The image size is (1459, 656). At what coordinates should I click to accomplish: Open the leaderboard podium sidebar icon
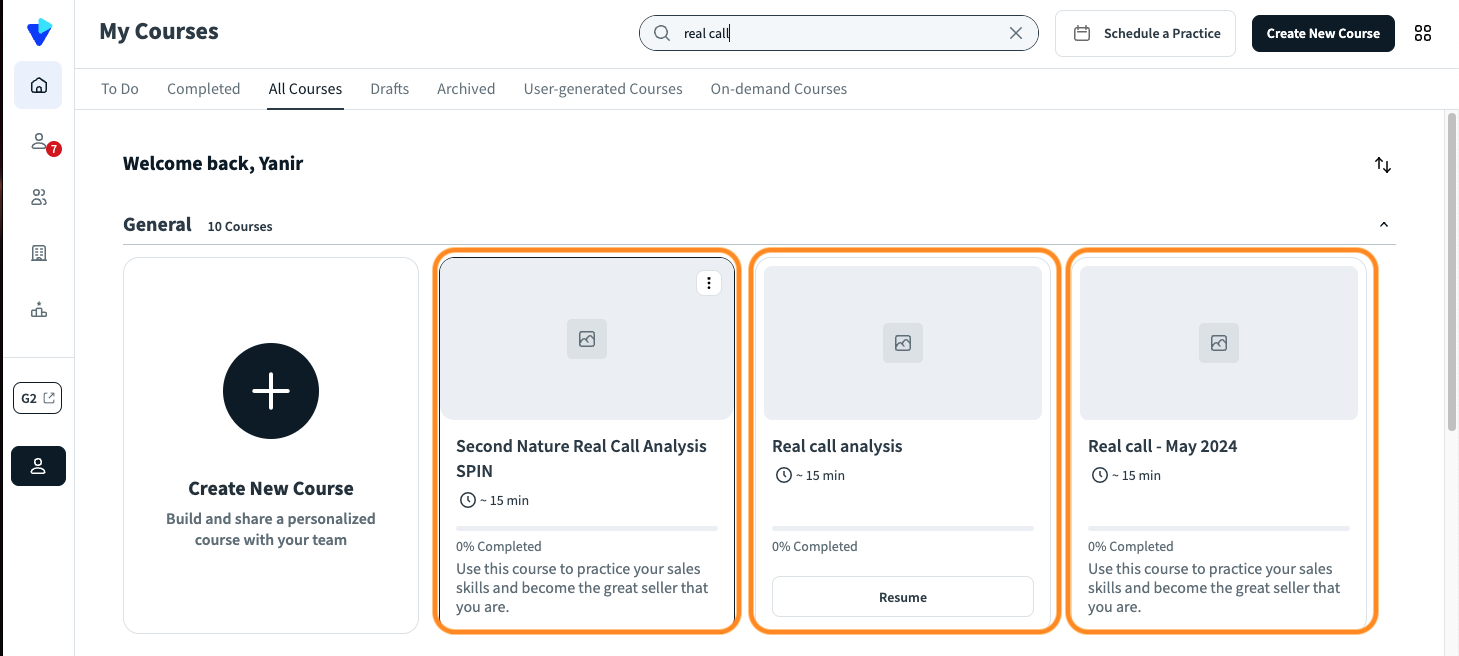pos(39,310)
